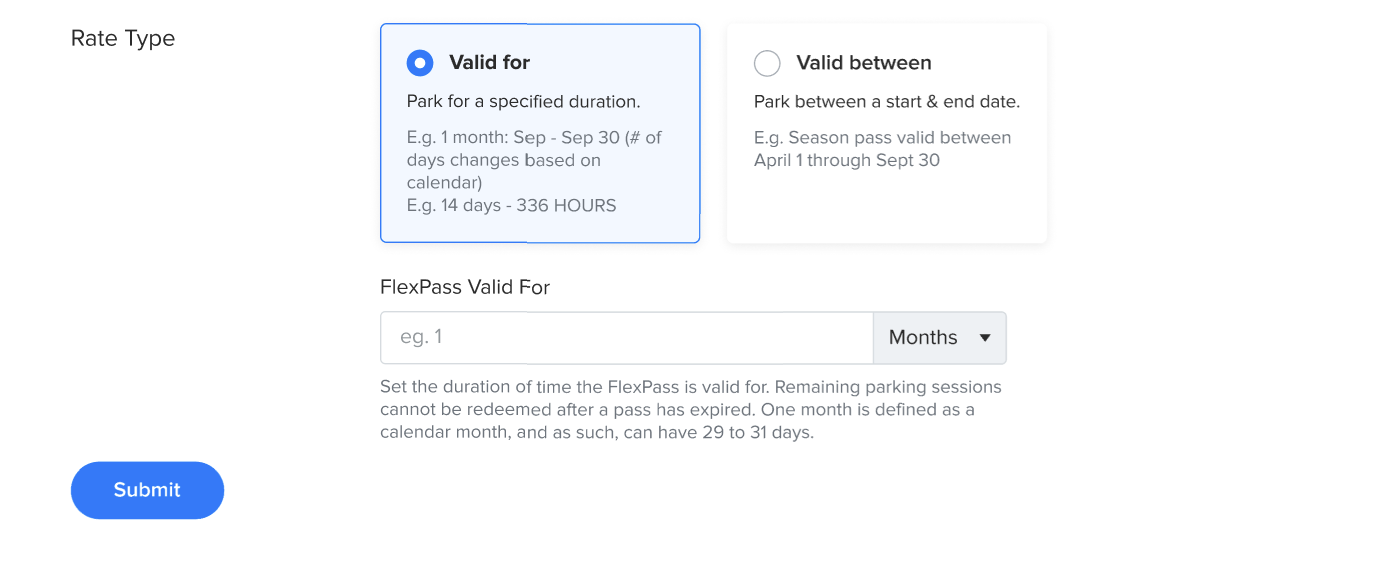Click the dropdown arrow beside Months

pyautogui.click(x=985, y=338)
